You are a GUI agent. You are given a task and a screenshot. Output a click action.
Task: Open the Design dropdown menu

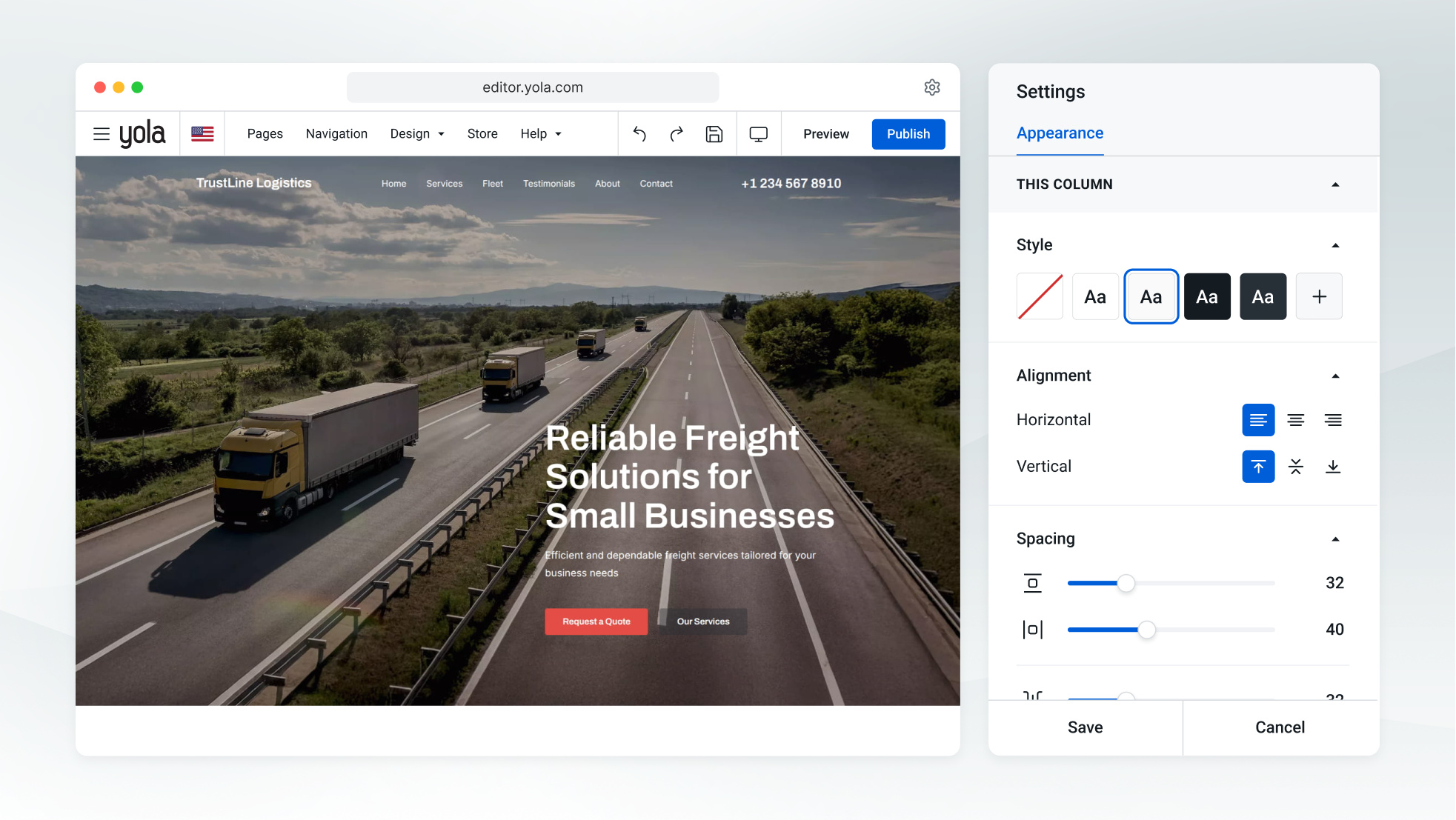click(417, 134)
